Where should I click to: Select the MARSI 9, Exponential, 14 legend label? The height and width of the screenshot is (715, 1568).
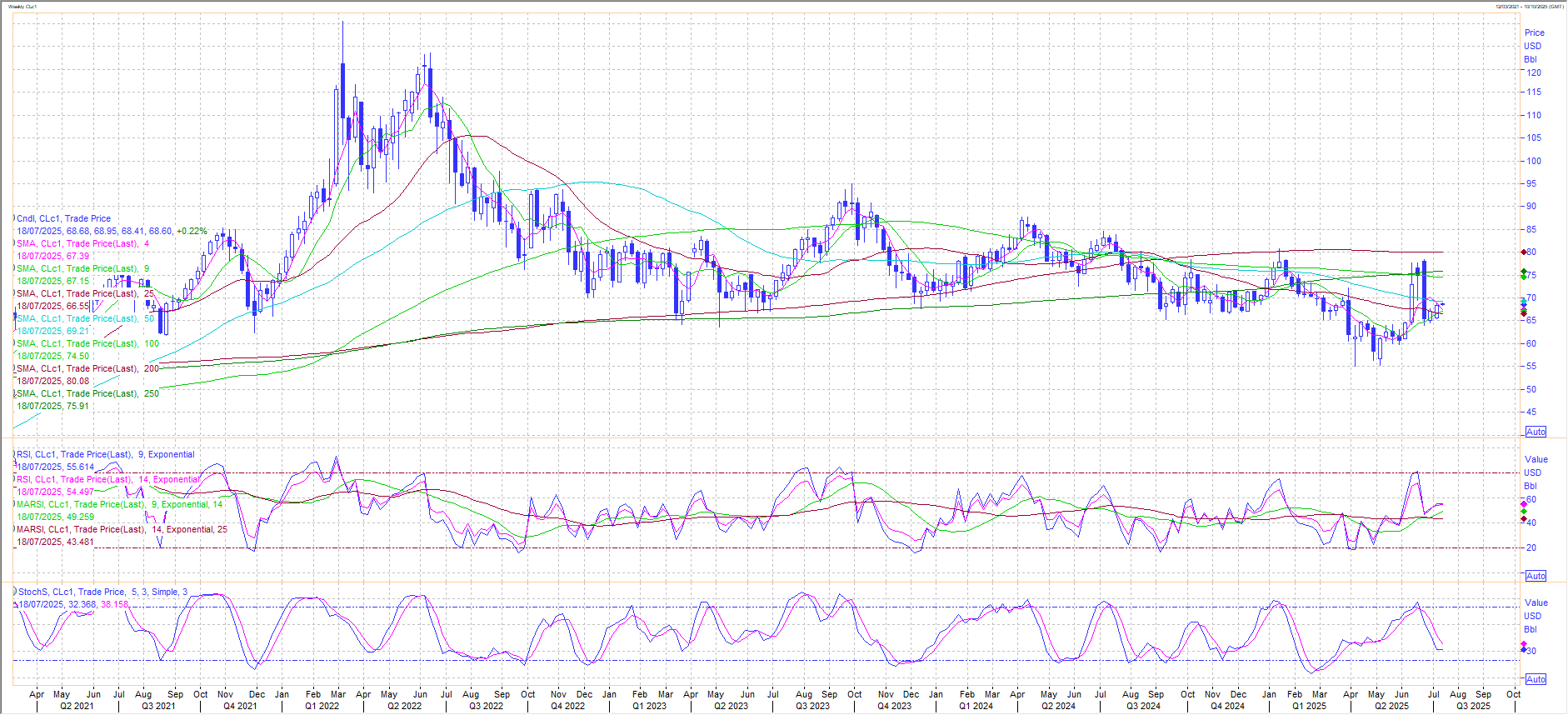pos(119,504)
